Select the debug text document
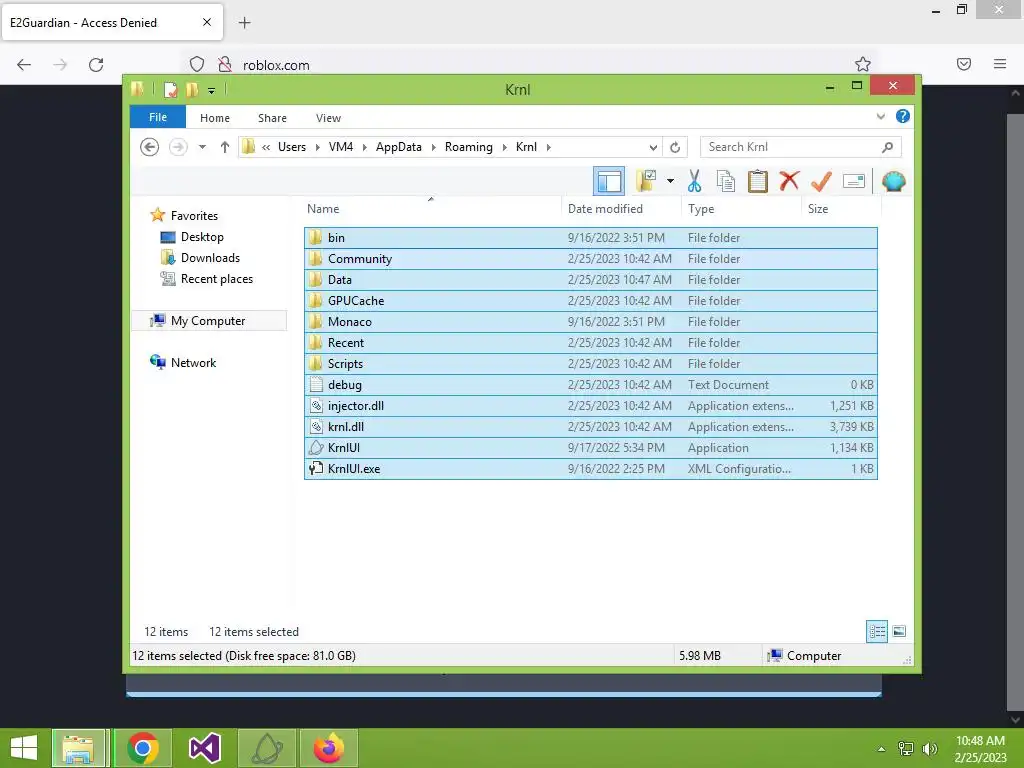 pos(590,385)
